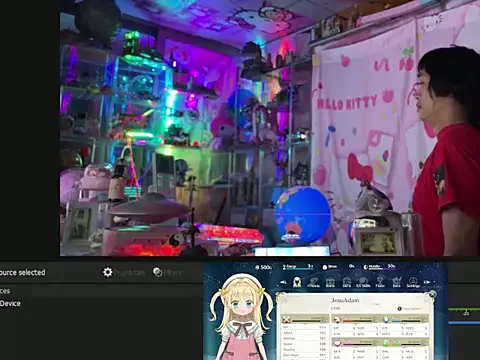This screenshot has height=360, width=480.
Task: Click the JesuAdam character name
Action: pyautogui.click(x=345, y=300)
